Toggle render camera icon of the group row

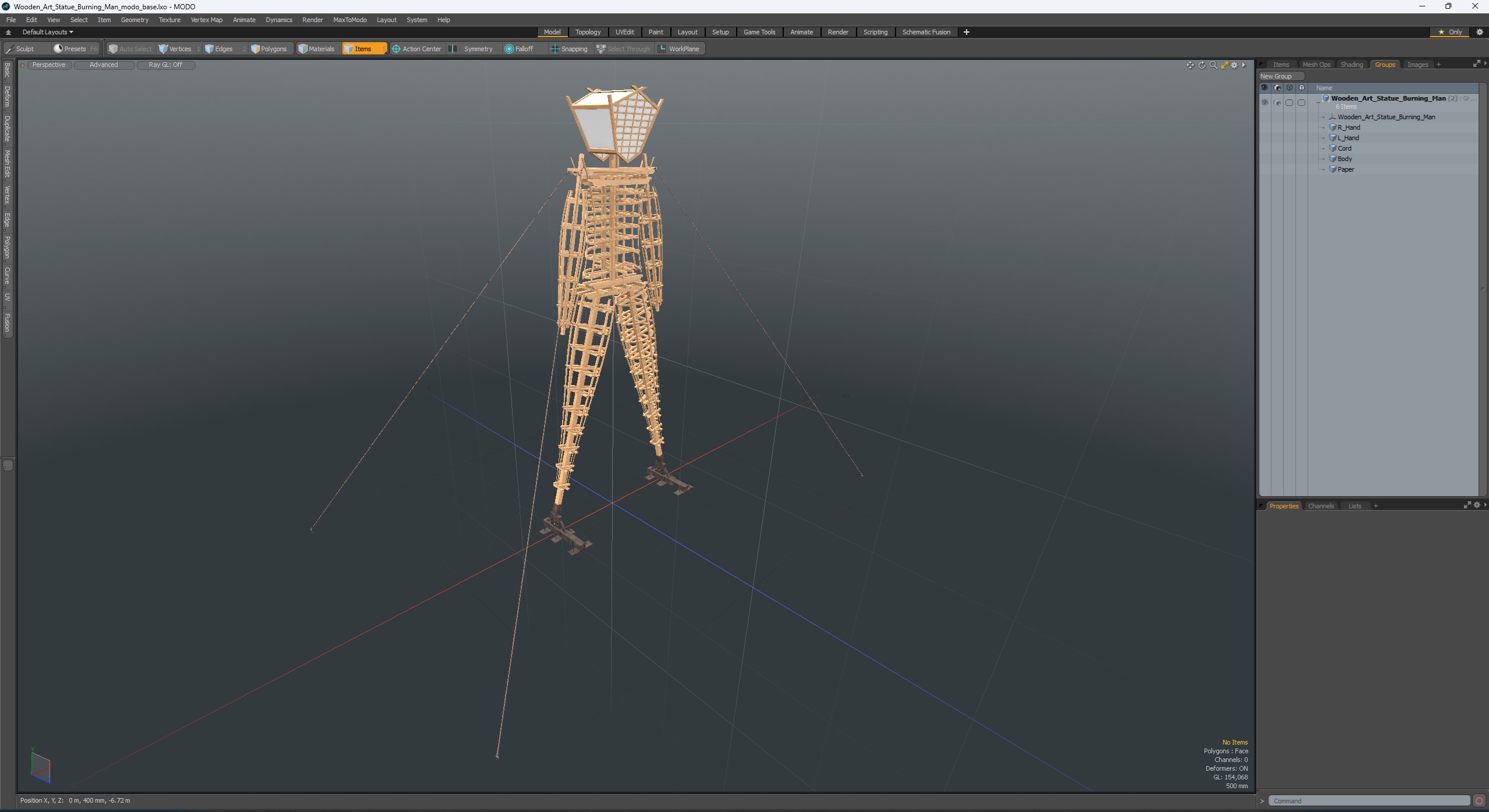pyautogui.click(x=1277, y=102)
